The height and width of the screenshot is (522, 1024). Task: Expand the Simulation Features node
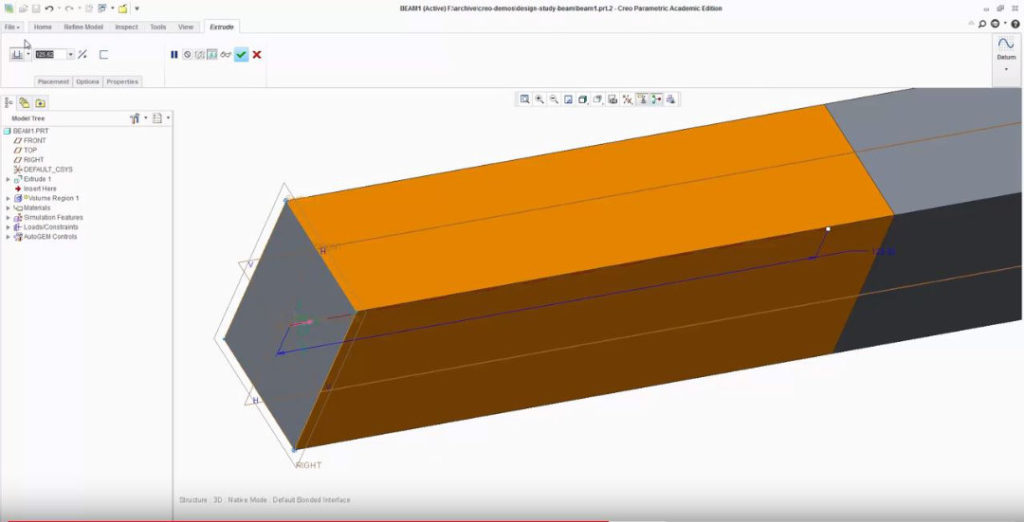coord(8,218)
